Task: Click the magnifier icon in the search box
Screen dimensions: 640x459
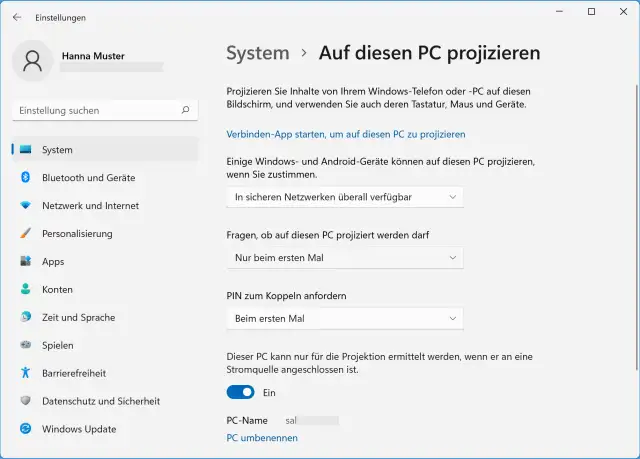Action: [x=185, y=110]
